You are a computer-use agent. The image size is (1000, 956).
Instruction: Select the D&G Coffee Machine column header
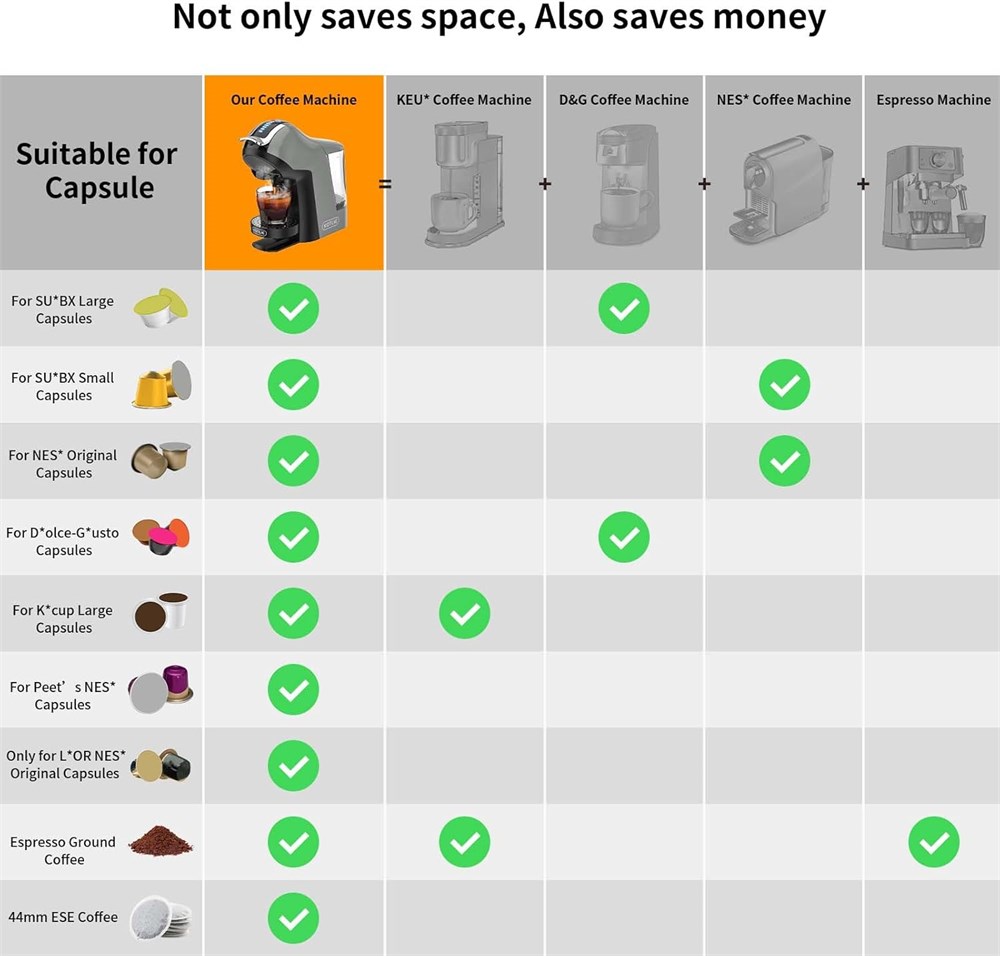[x=623, y=100]
